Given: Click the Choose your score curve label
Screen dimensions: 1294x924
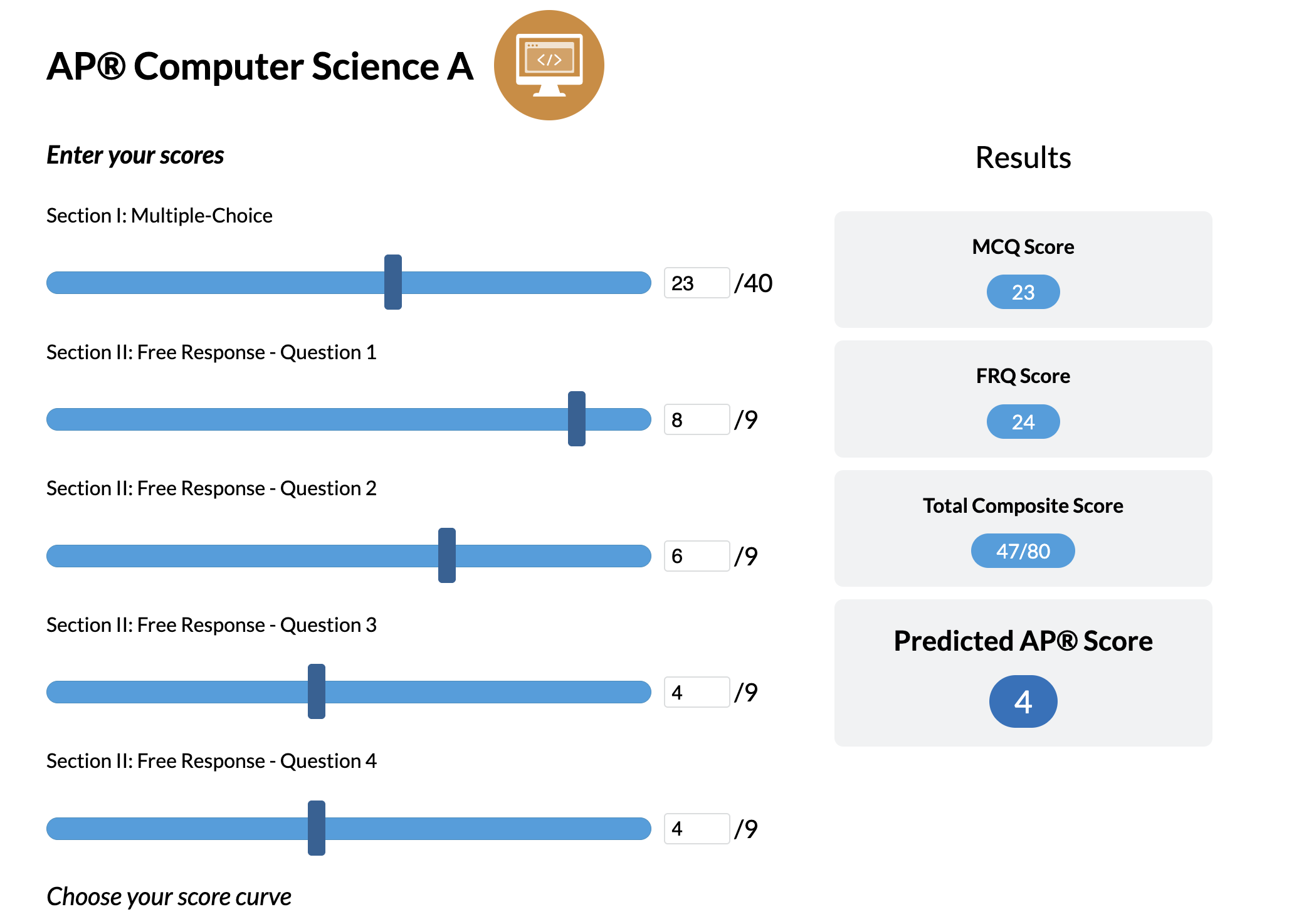Looking at the screenshot, I should [169, 896].
